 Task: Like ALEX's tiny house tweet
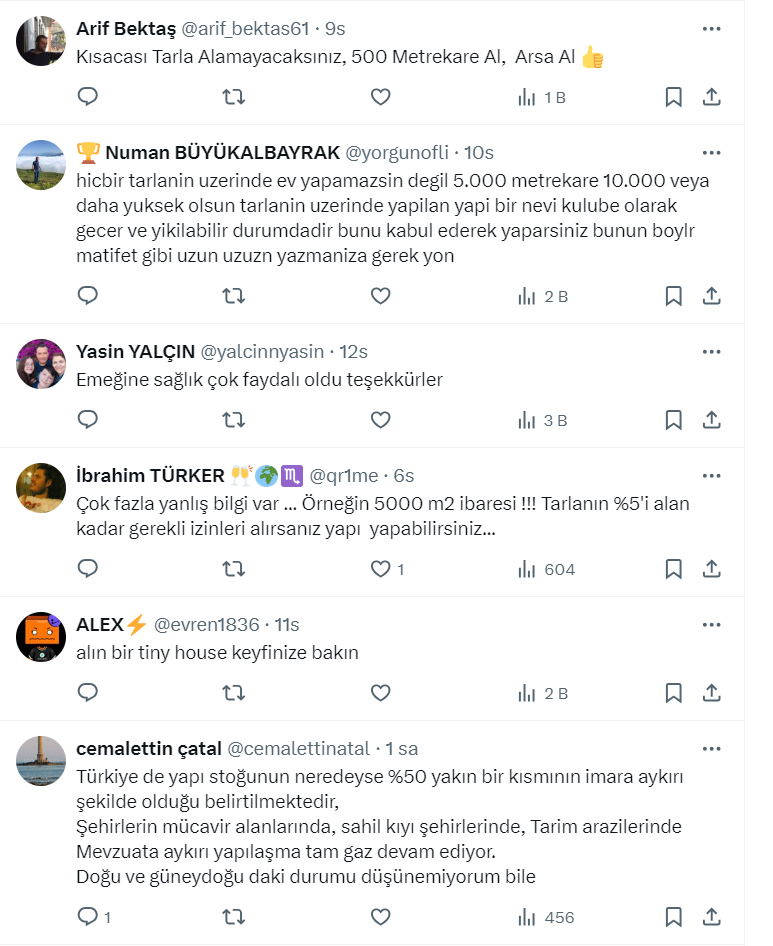tap(380, 693)
